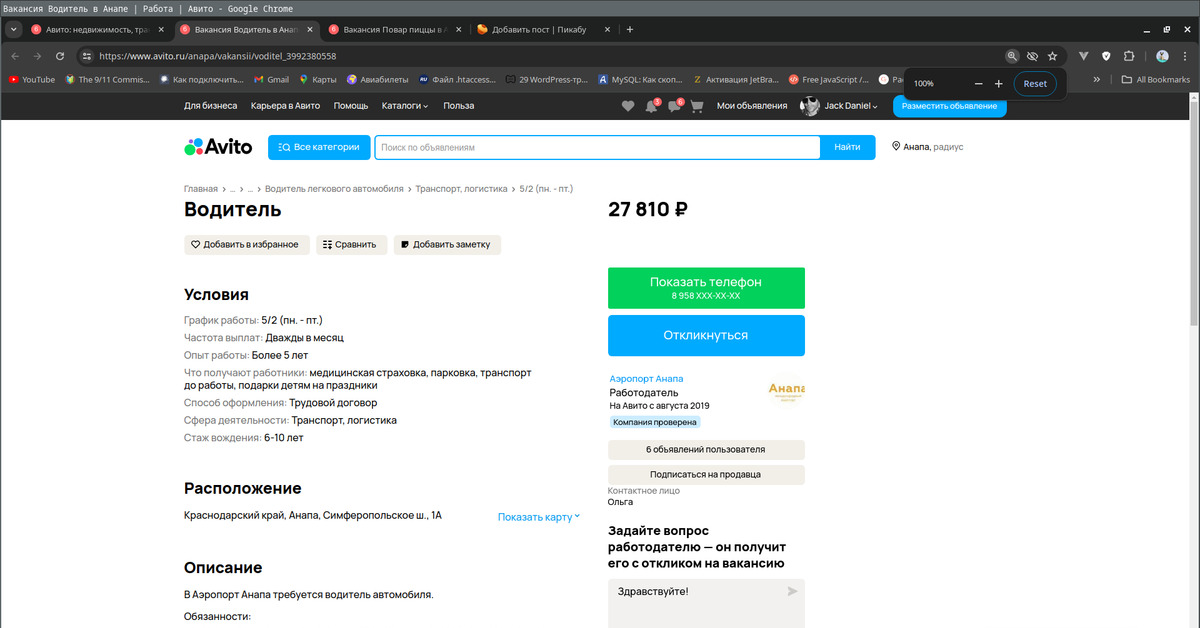The image size is (1200, 628).
Task: Switch to Добавить пост | Пикабу tab
Action: point(543,29)
